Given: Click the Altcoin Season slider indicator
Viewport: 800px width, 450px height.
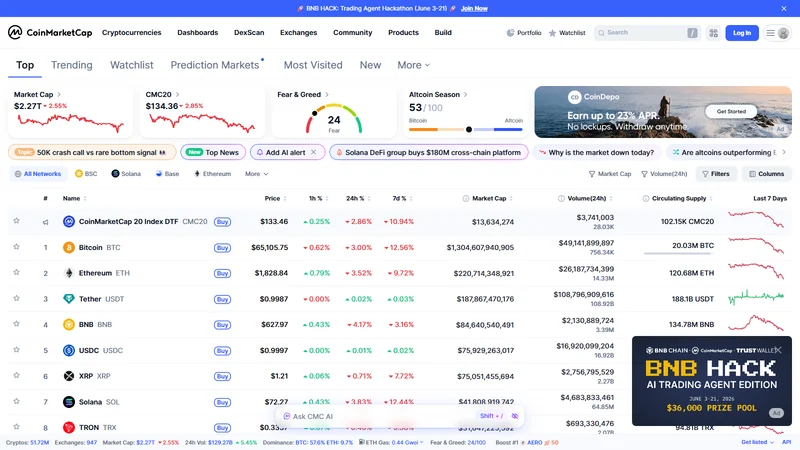Looking at the screenshot, I should [469, 130].
